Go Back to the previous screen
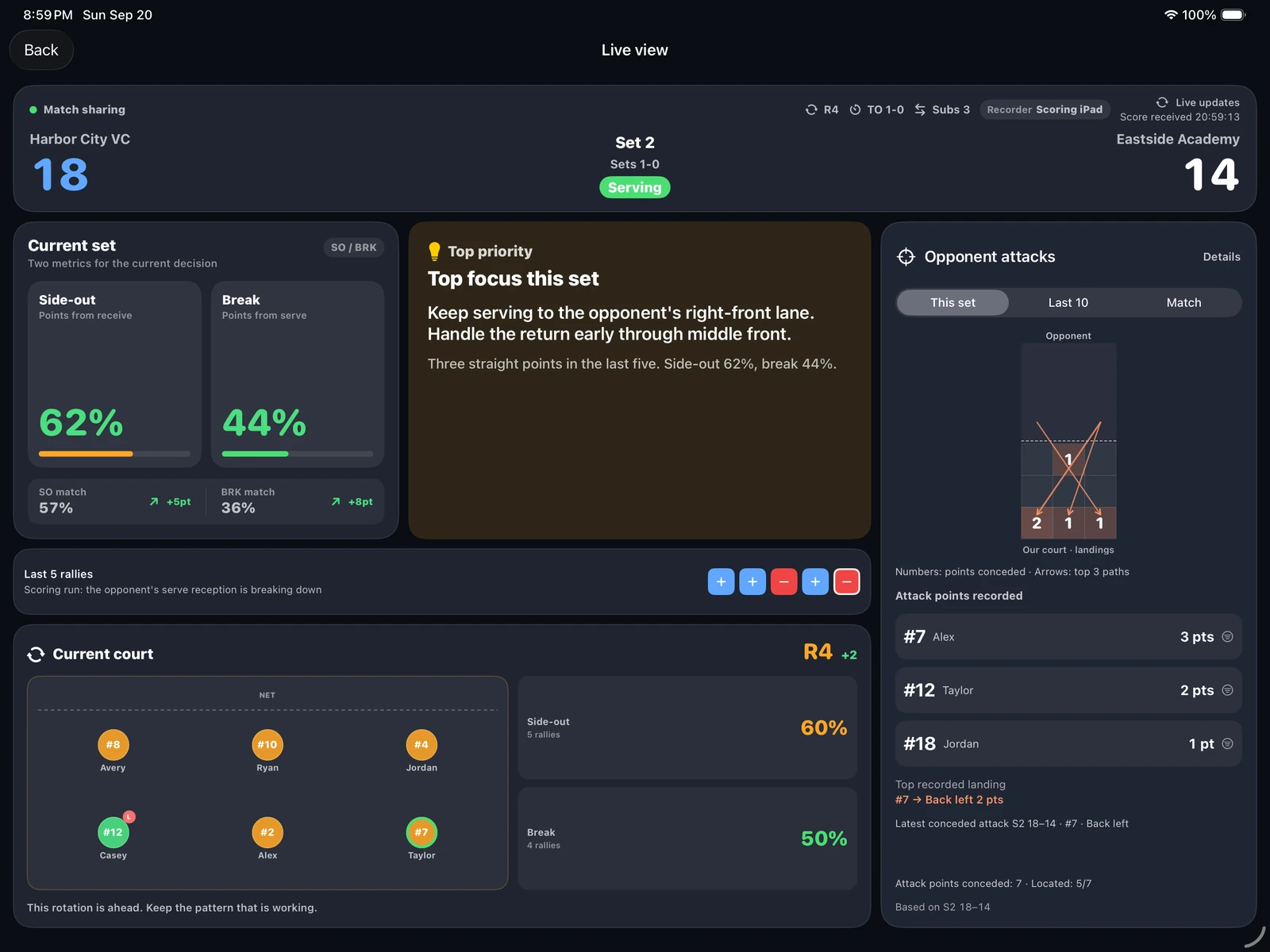 tap(41, 50)
